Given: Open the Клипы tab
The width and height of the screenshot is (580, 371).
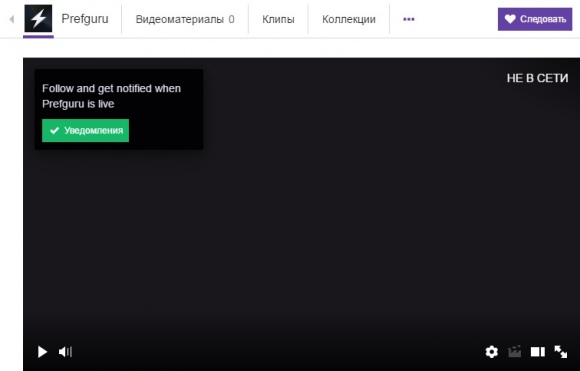Looking at the screenshot, I should (x=278, y=19).
